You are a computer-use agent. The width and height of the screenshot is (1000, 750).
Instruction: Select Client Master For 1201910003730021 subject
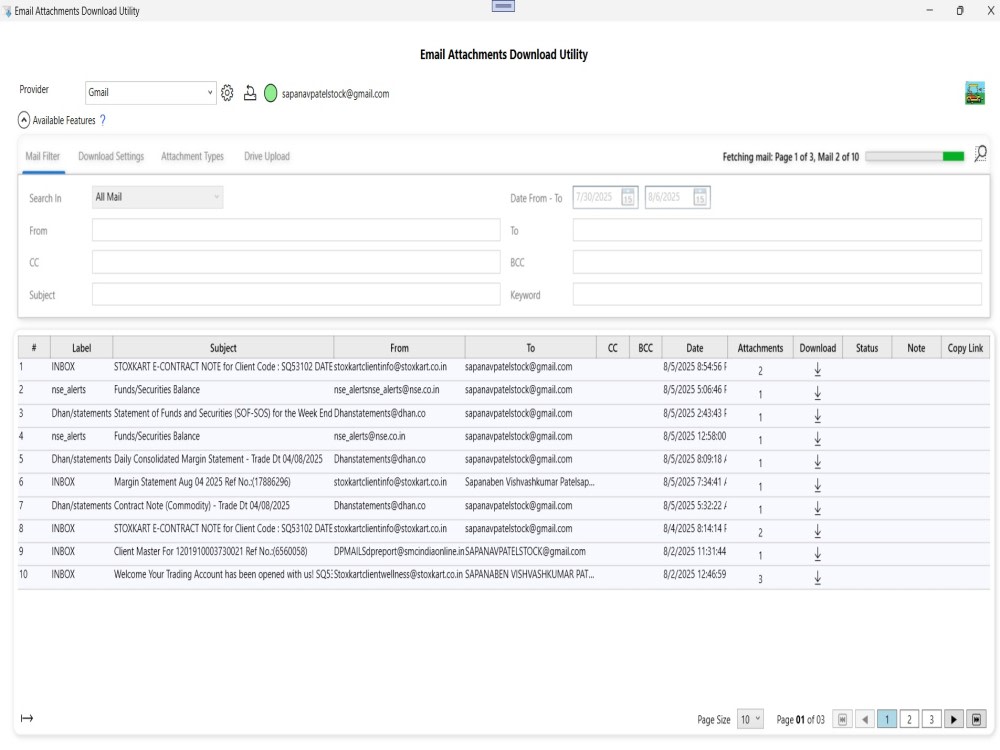(210, 551)
